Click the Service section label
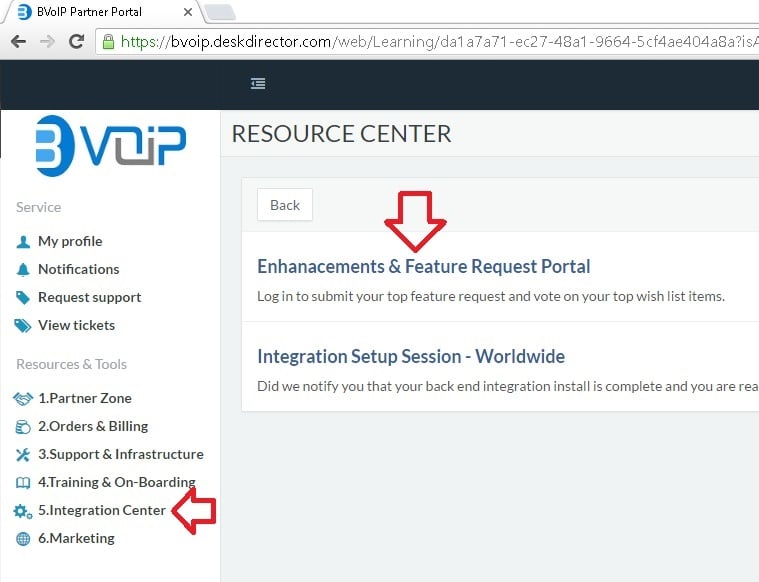This screenshot has height=582, width=759. [39, 207]
